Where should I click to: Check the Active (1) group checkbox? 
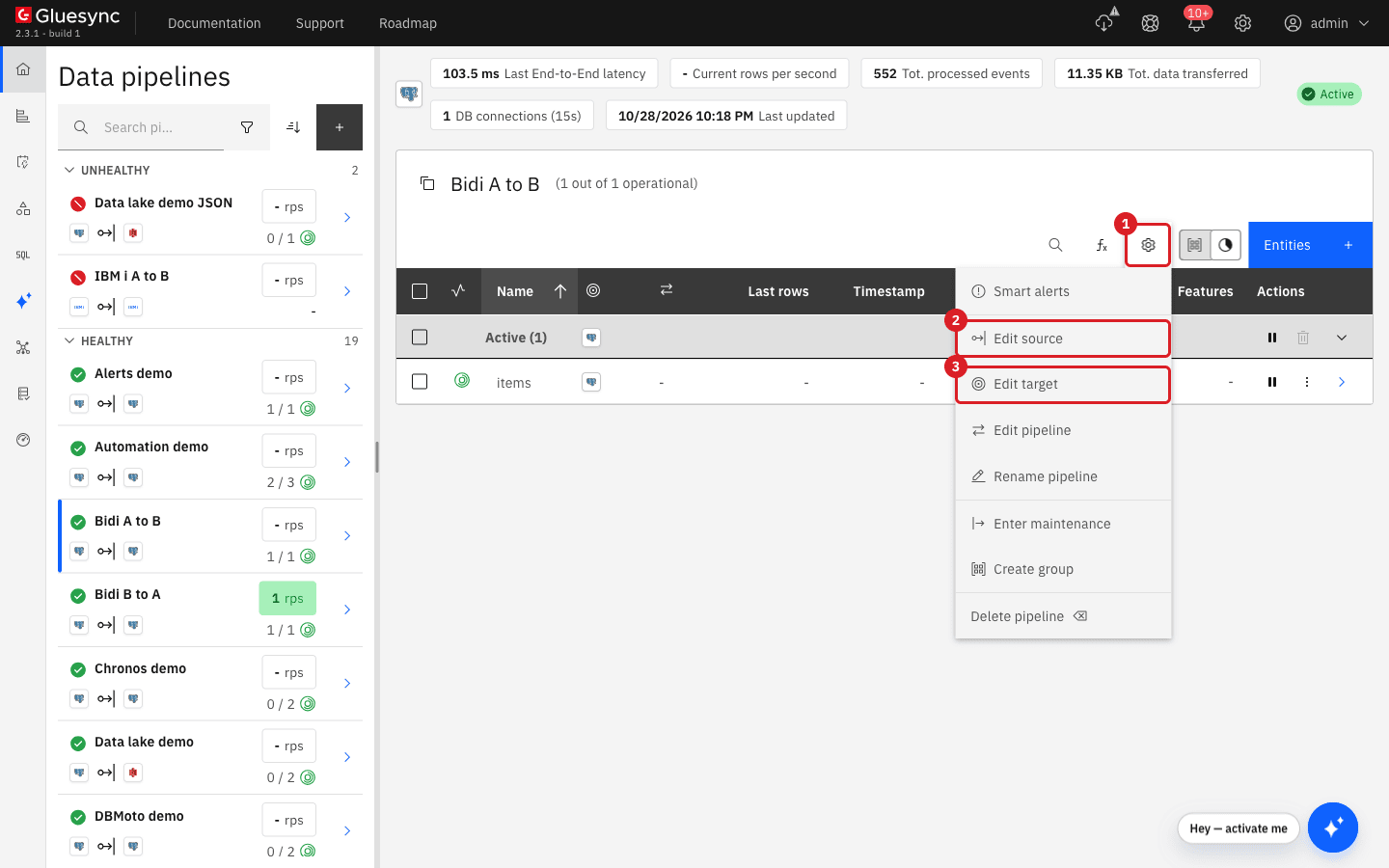(x=420, y=338)
